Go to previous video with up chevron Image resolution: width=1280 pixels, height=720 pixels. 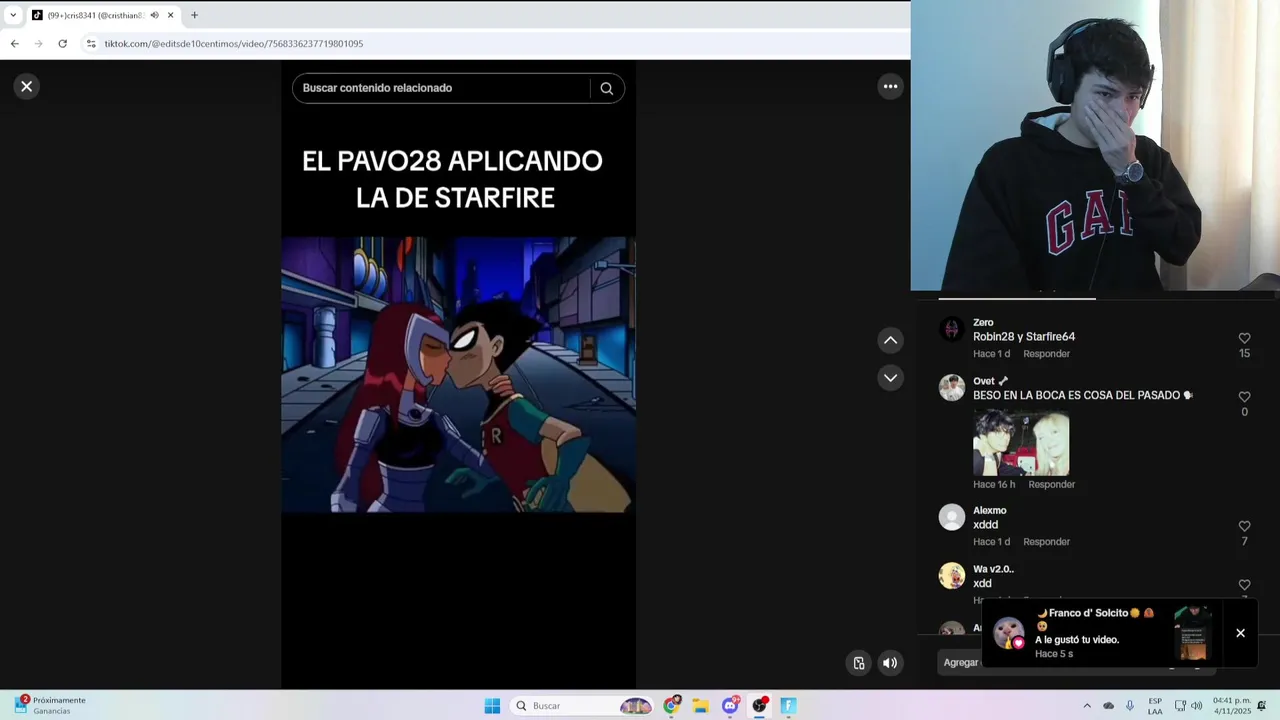890,340
